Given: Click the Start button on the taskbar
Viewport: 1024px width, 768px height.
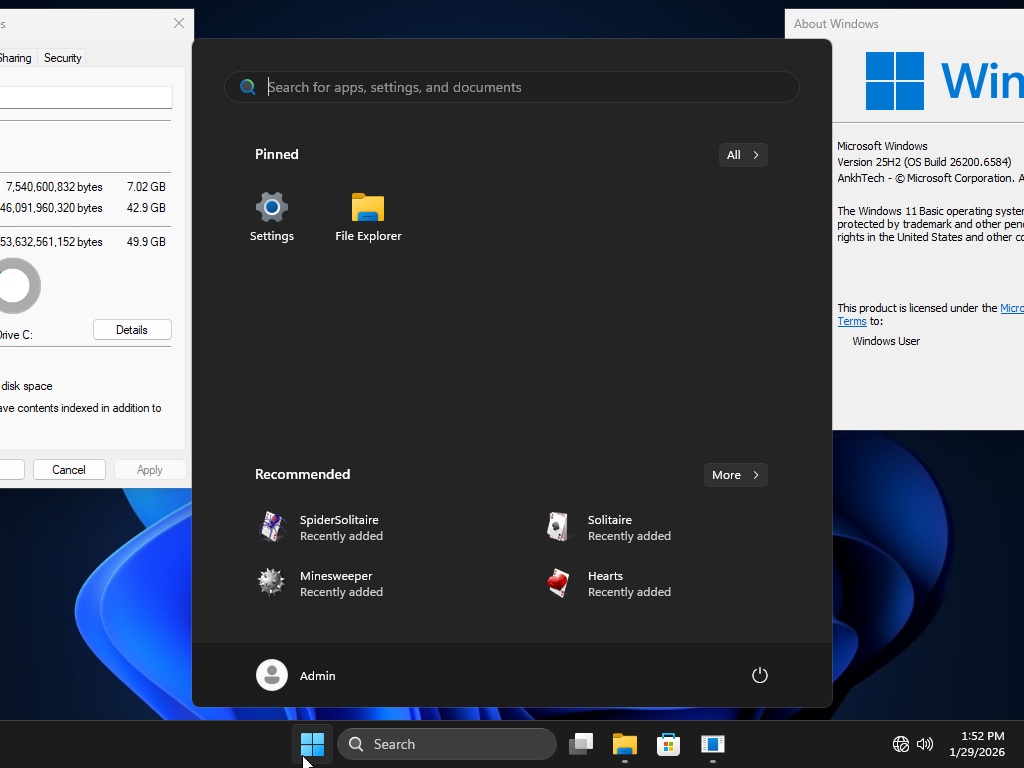Looking at the screenshot, I should [312, 744].
